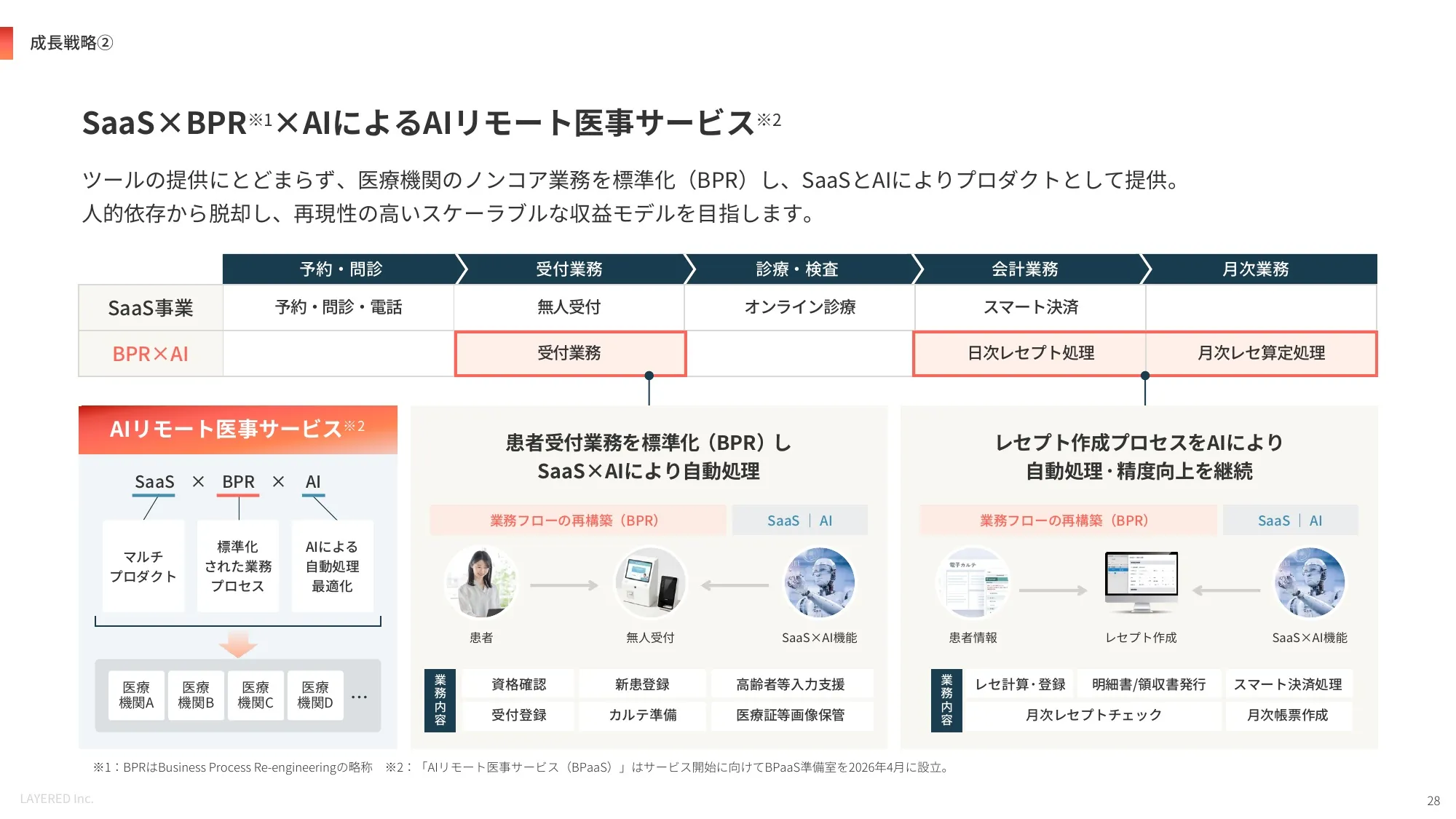Click the レセプト作成 monitor image

[1142, 582]
